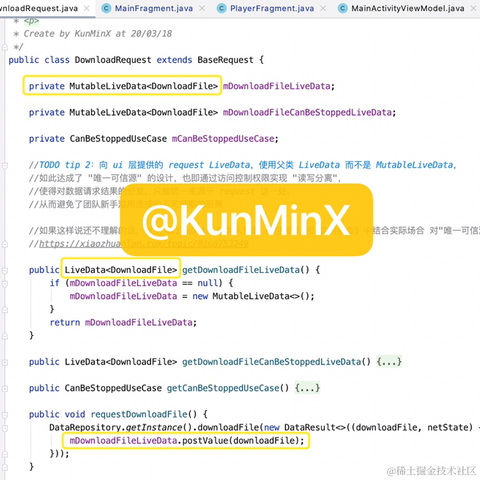Viewport: 480px width, 480px height.
Task: Click the class icon on MainFragment.java tab
Action: pyautogui.click(x=106, y=8)
